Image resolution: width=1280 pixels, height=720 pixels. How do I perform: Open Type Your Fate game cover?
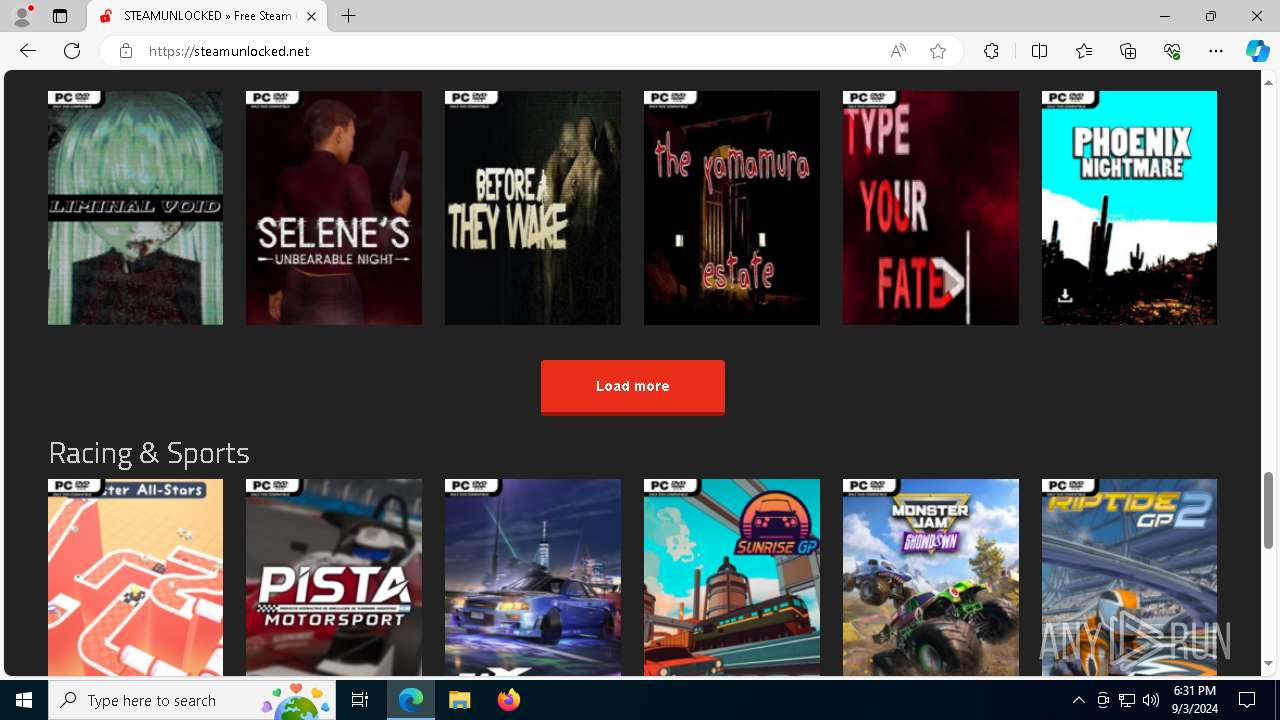[x=931, y=208]
